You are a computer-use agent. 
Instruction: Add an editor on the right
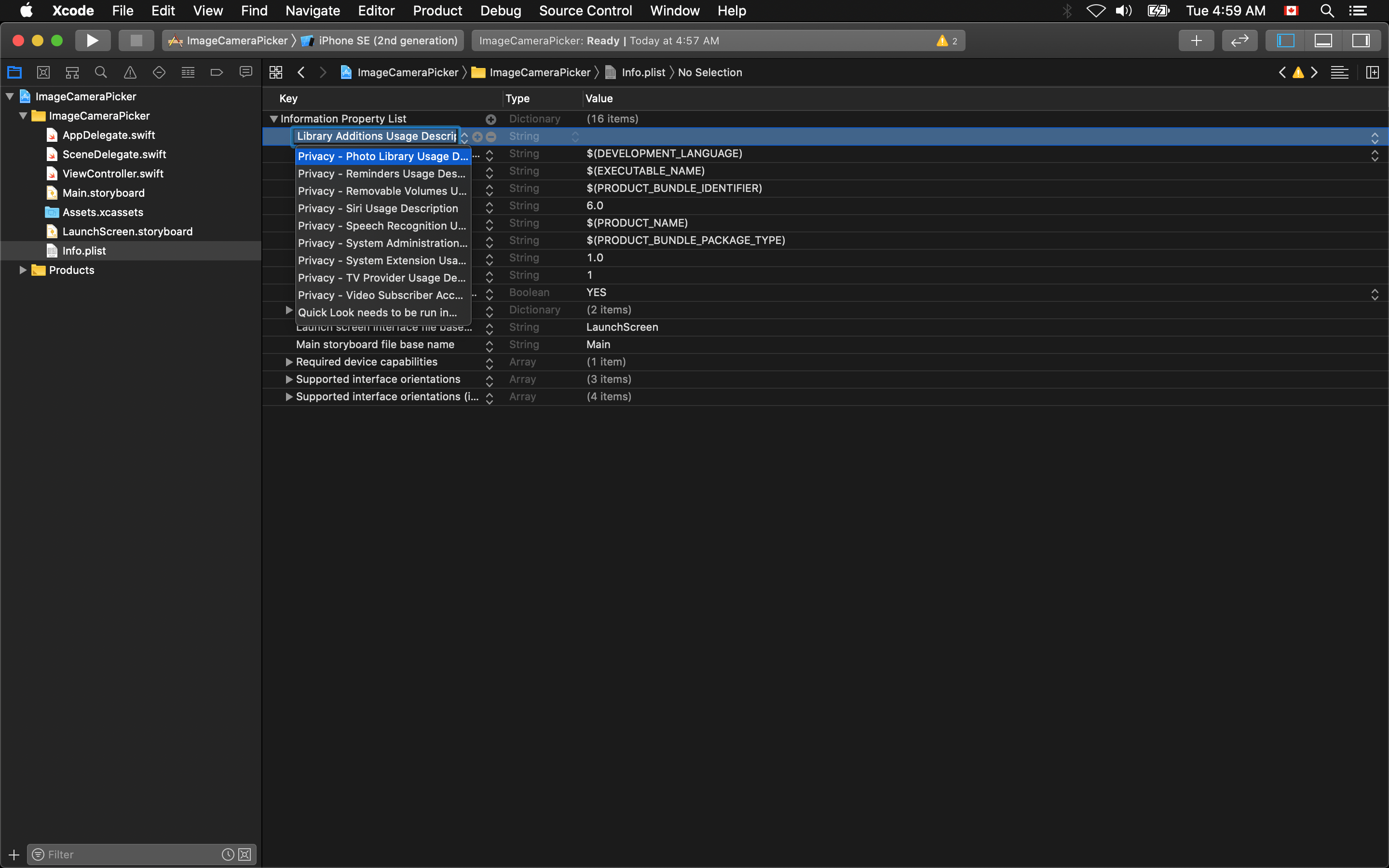point(1372,72)
